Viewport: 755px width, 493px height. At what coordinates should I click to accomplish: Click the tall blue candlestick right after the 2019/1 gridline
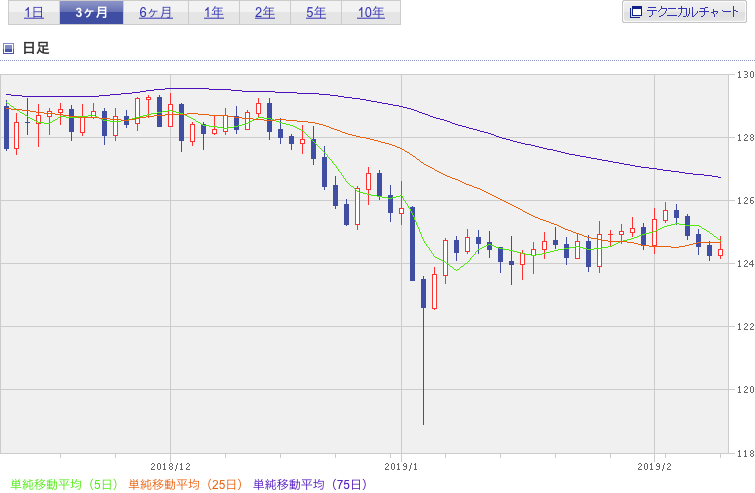pyautogui.click(x=413, y=244)
